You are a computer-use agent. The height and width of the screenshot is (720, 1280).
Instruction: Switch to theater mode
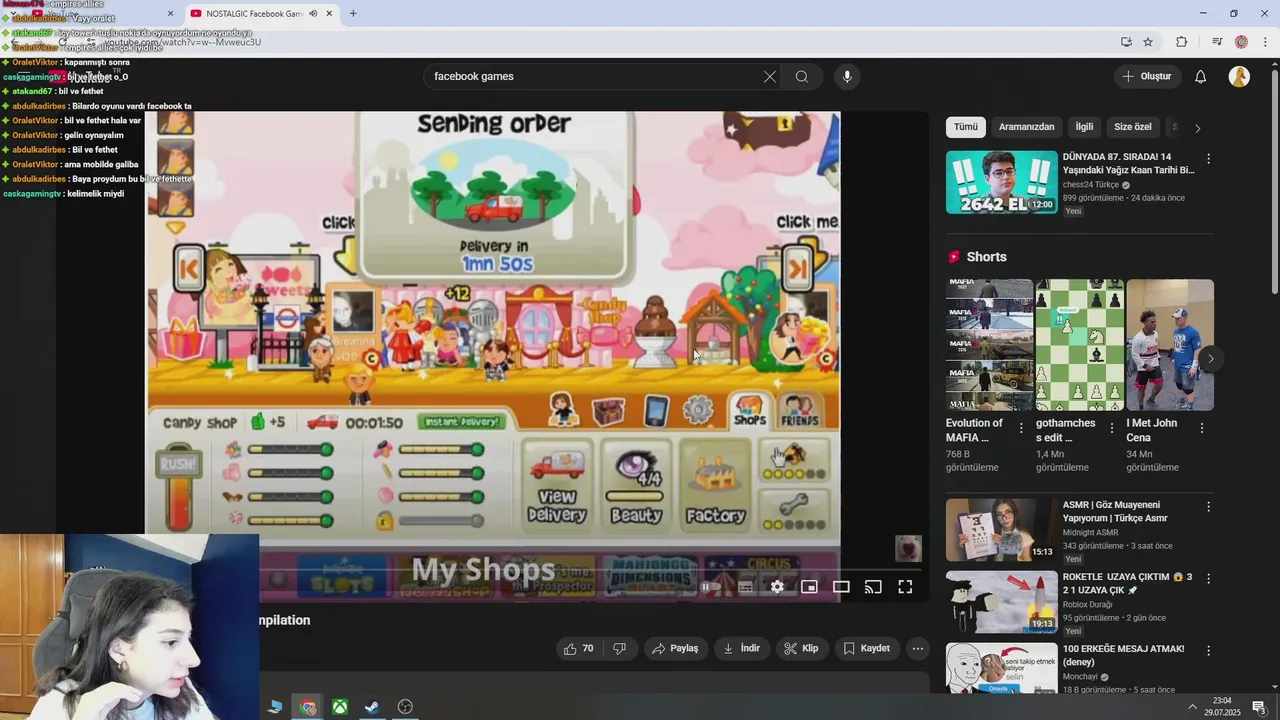click(841, 587)
